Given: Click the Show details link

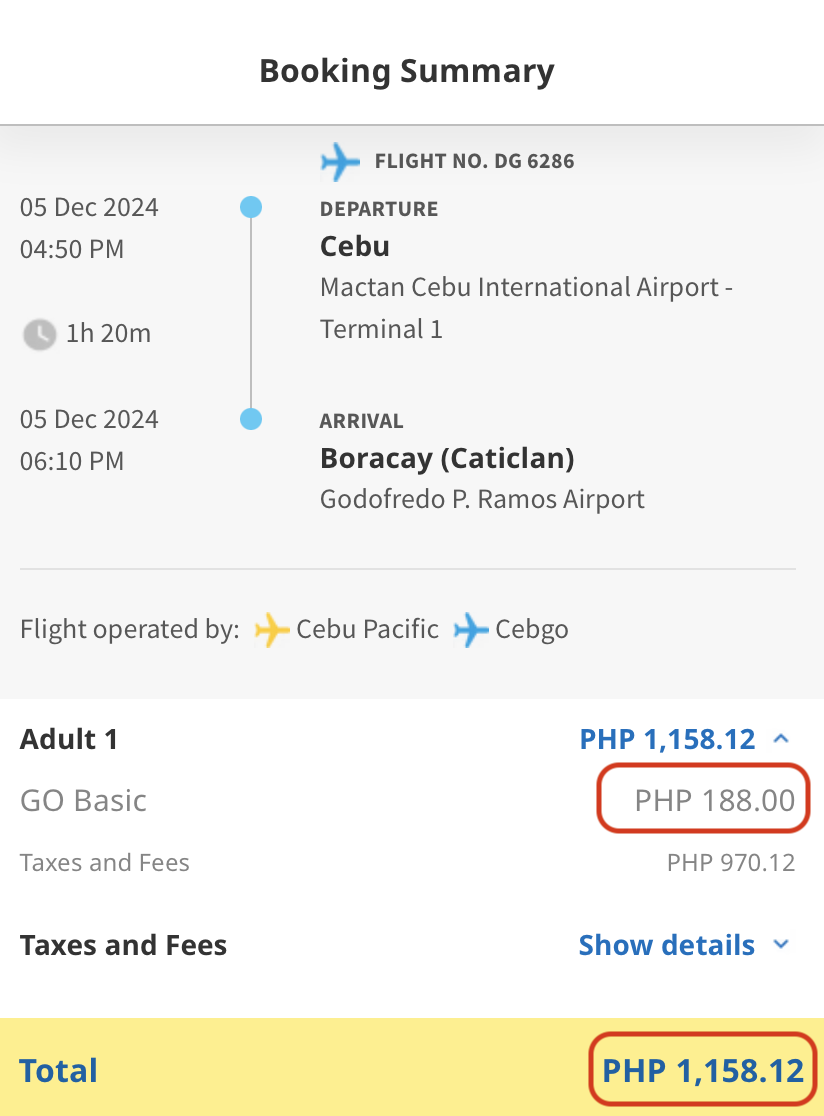Looking at the screenshot, I should pos(666,945).
